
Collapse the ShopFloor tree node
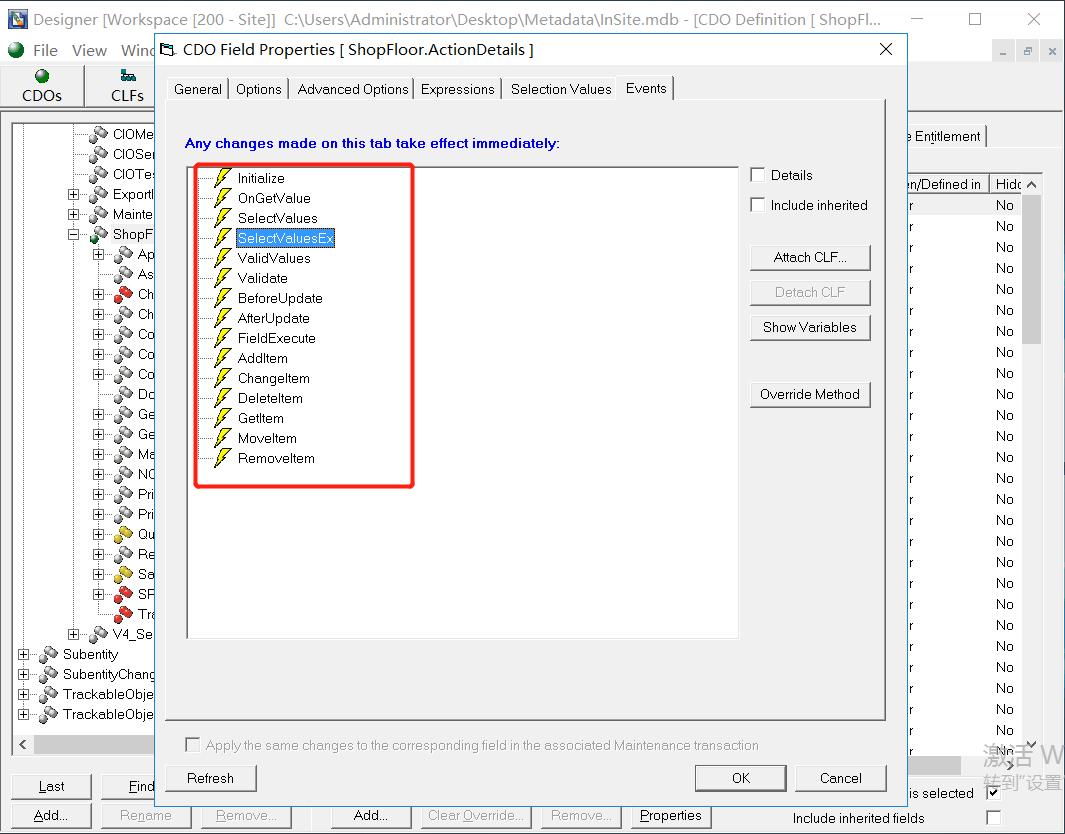(x=74, y=234)
